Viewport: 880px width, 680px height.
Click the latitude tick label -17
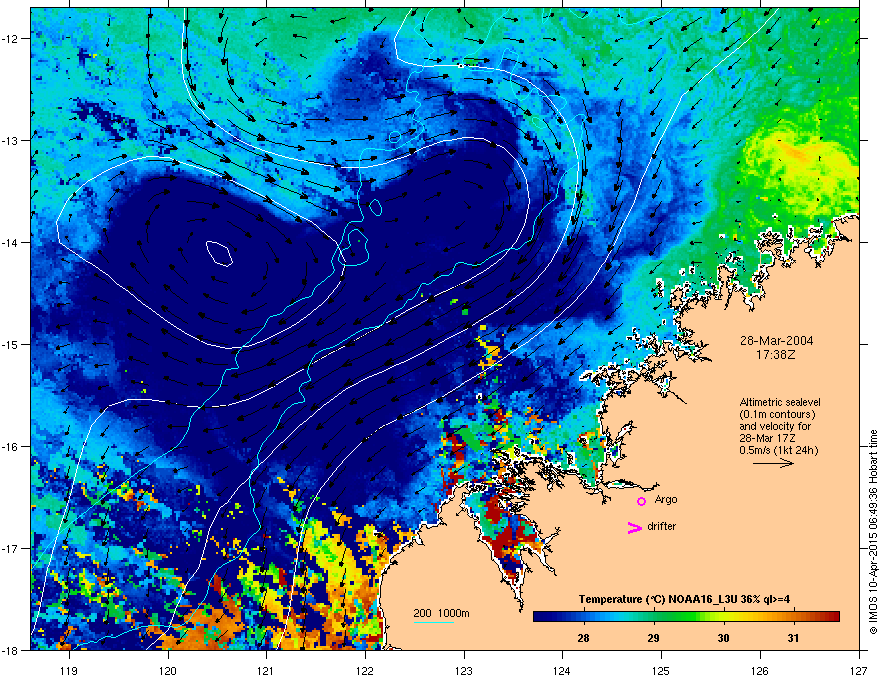point(11,548)
